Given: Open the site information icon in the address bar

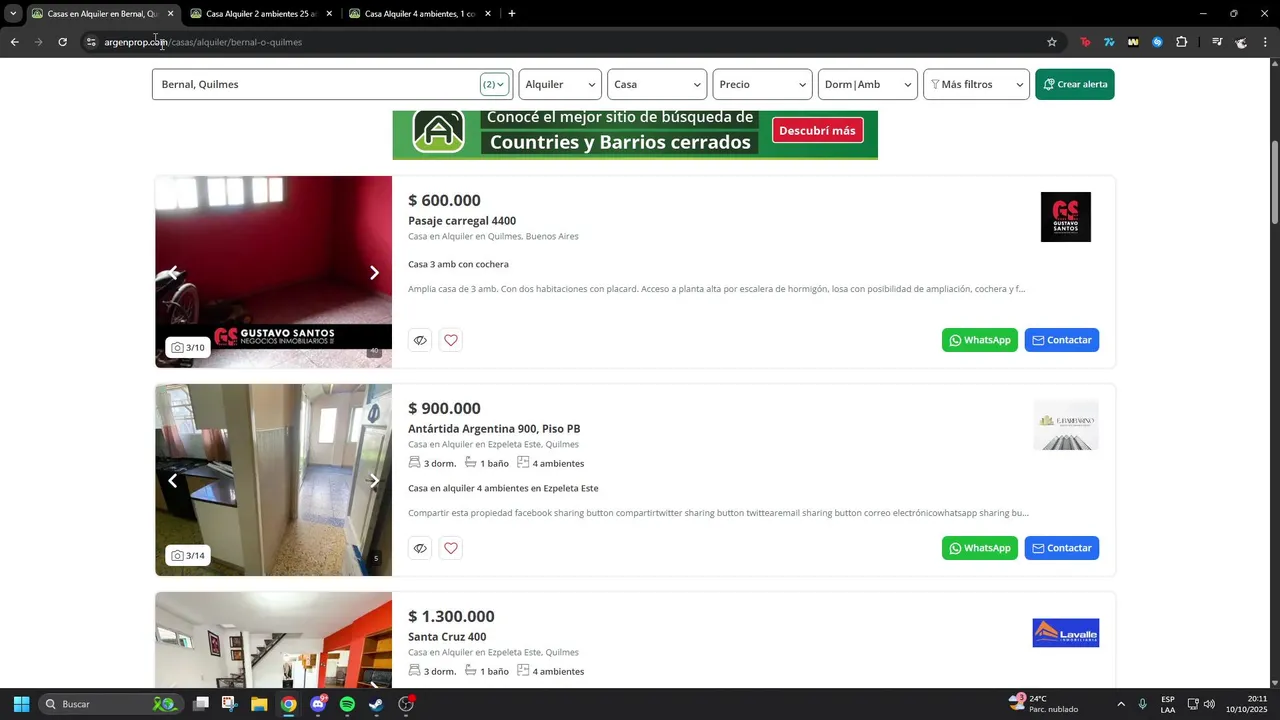Looking at the screenshot, I should click(x=90, y=42).
